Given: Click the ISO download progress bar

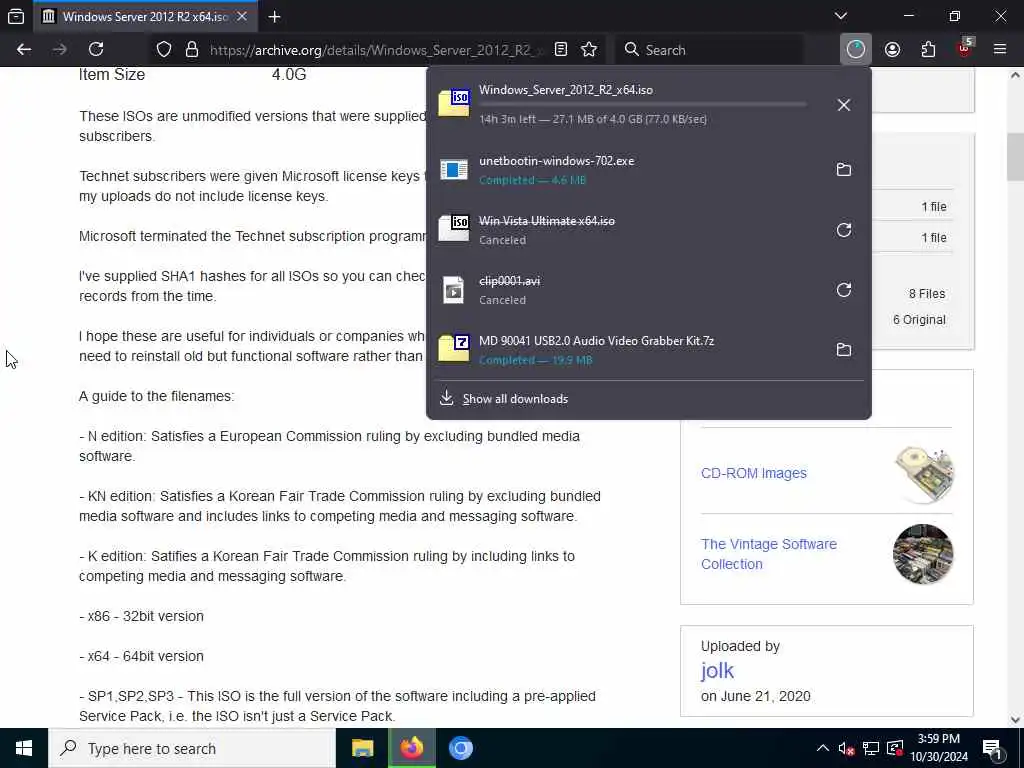Looking at the screenshot, I should point(643,104).
